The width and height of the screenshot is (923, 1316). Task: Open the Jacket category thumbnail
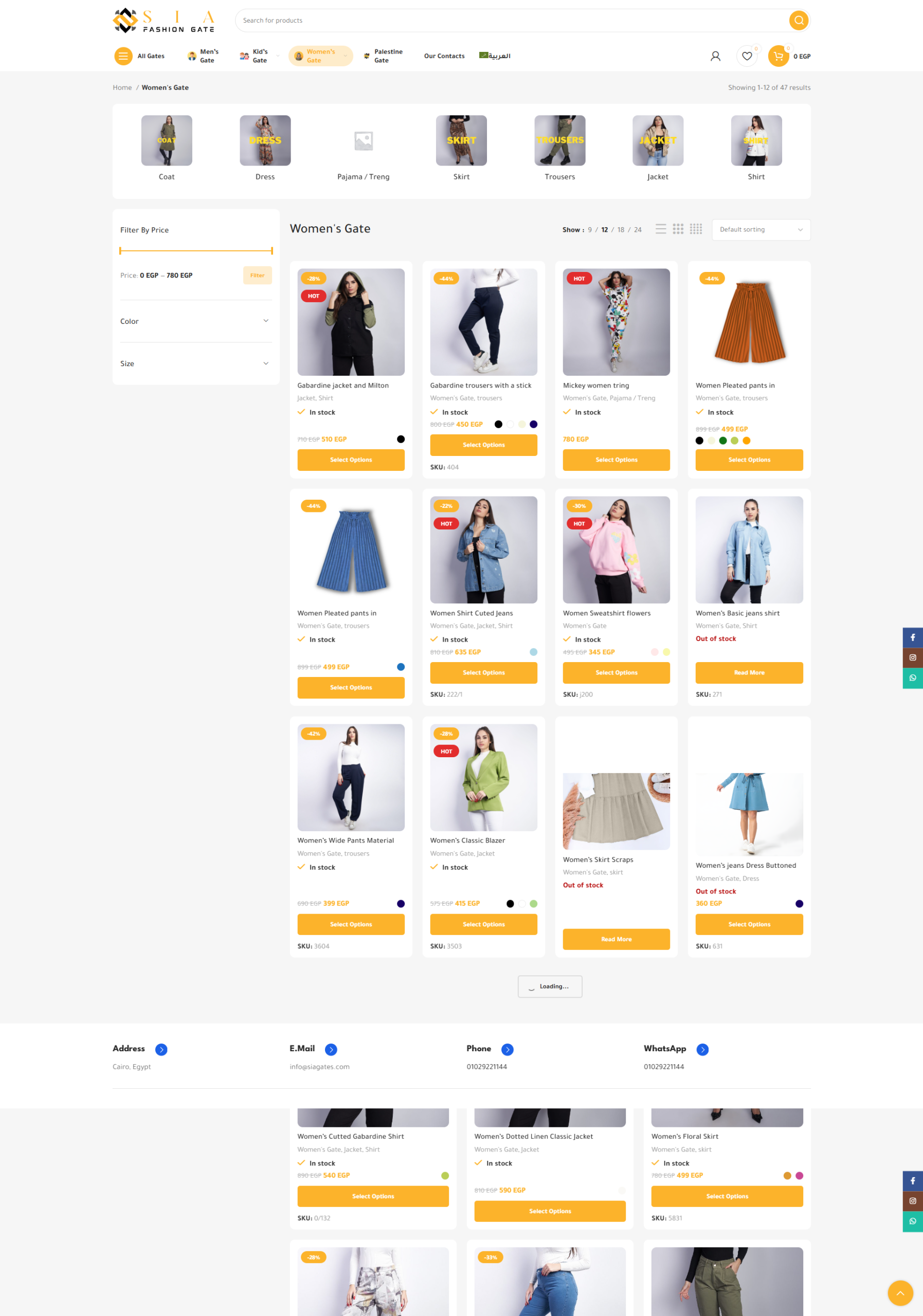click(658, 141)
